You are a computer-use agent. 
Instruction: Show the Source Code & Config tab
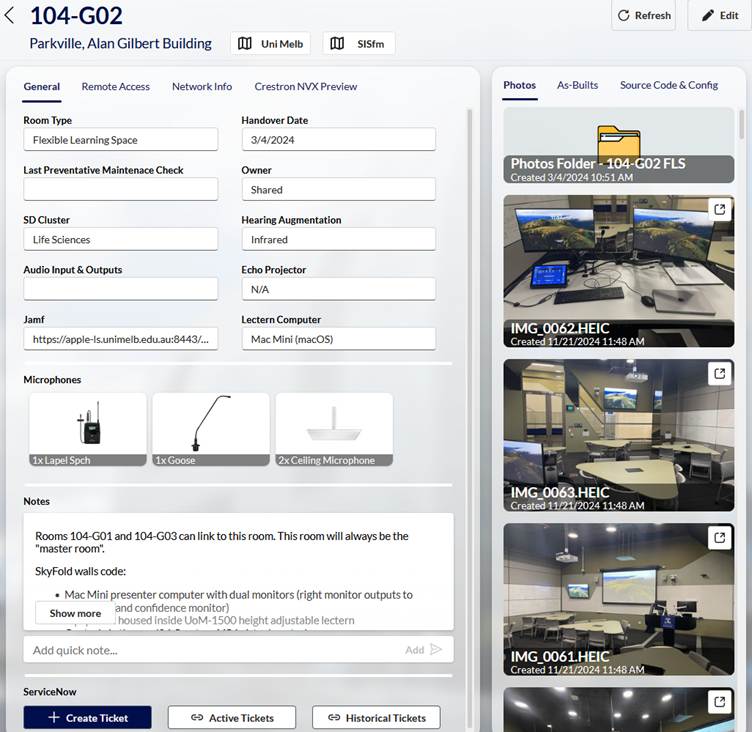pyautogui.click(x=668, y=85)
